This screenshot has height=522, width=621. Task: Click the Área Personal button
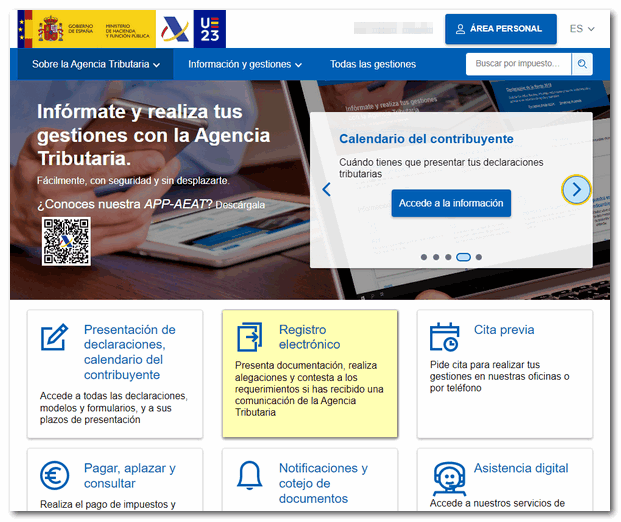coord(500,29)
